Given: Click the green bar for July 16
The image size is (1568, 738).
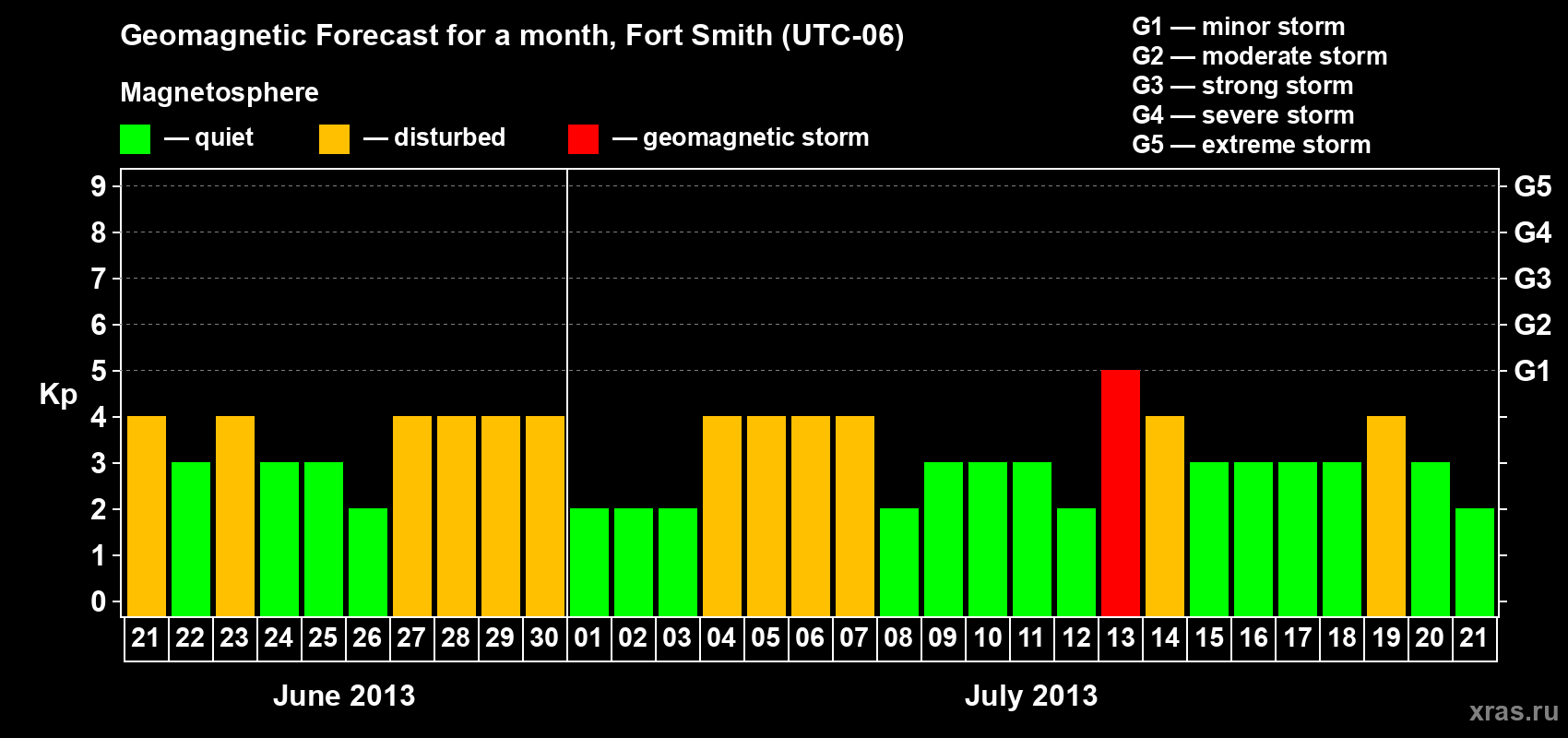Looking at the screenshot, I should 1253,539.
